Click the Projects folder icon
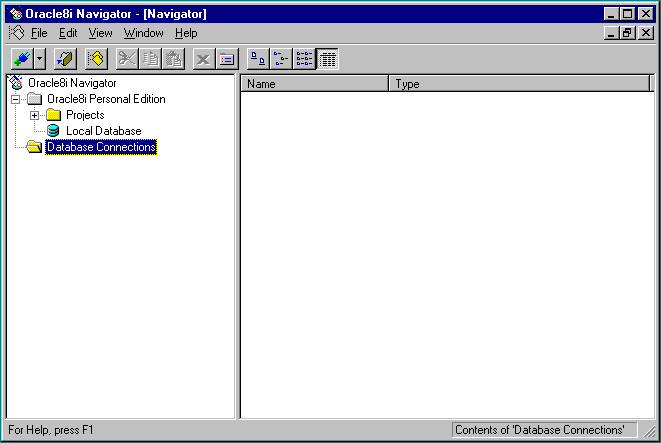The height and width of the screenshot is (443, 661). [54, 115]
